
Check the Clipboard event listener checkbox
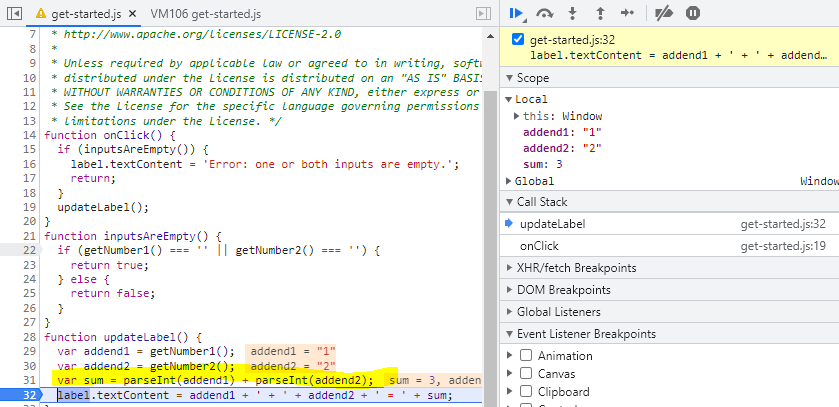coord(526,391)
